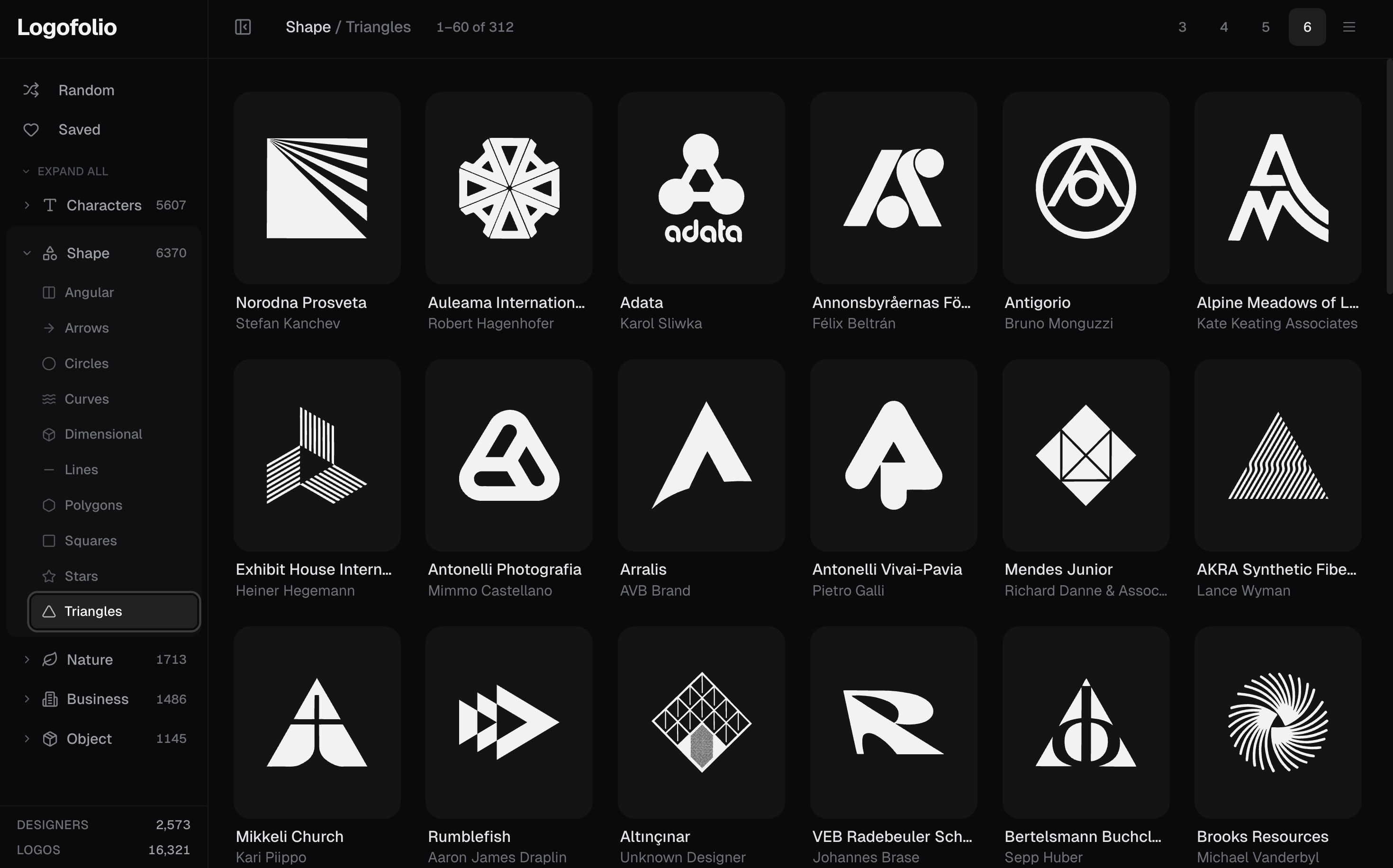Choose the Dimensional cube category

click(103, 434)
